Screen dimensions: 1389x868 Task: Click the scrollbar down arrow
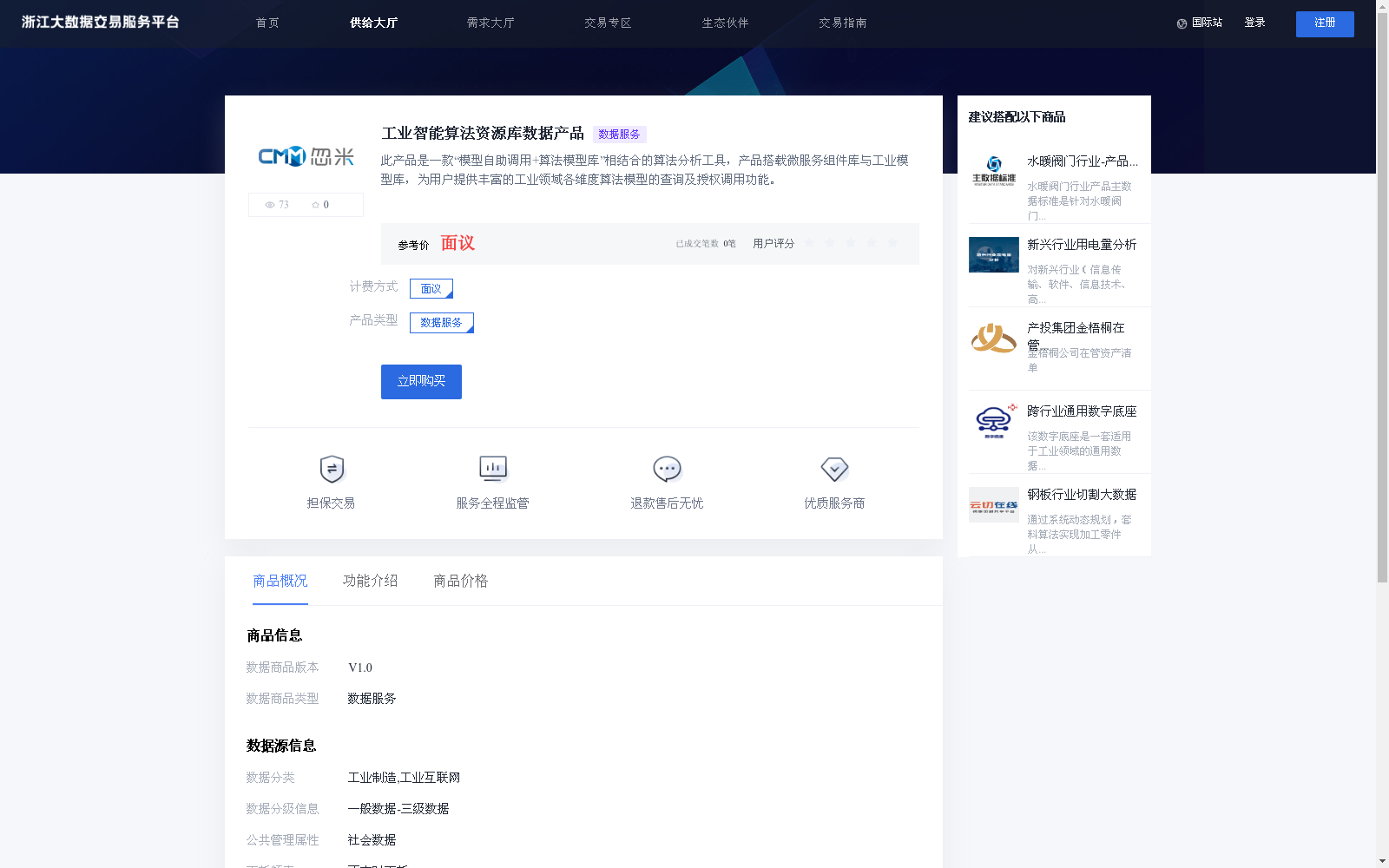(x=1382, y=862)
